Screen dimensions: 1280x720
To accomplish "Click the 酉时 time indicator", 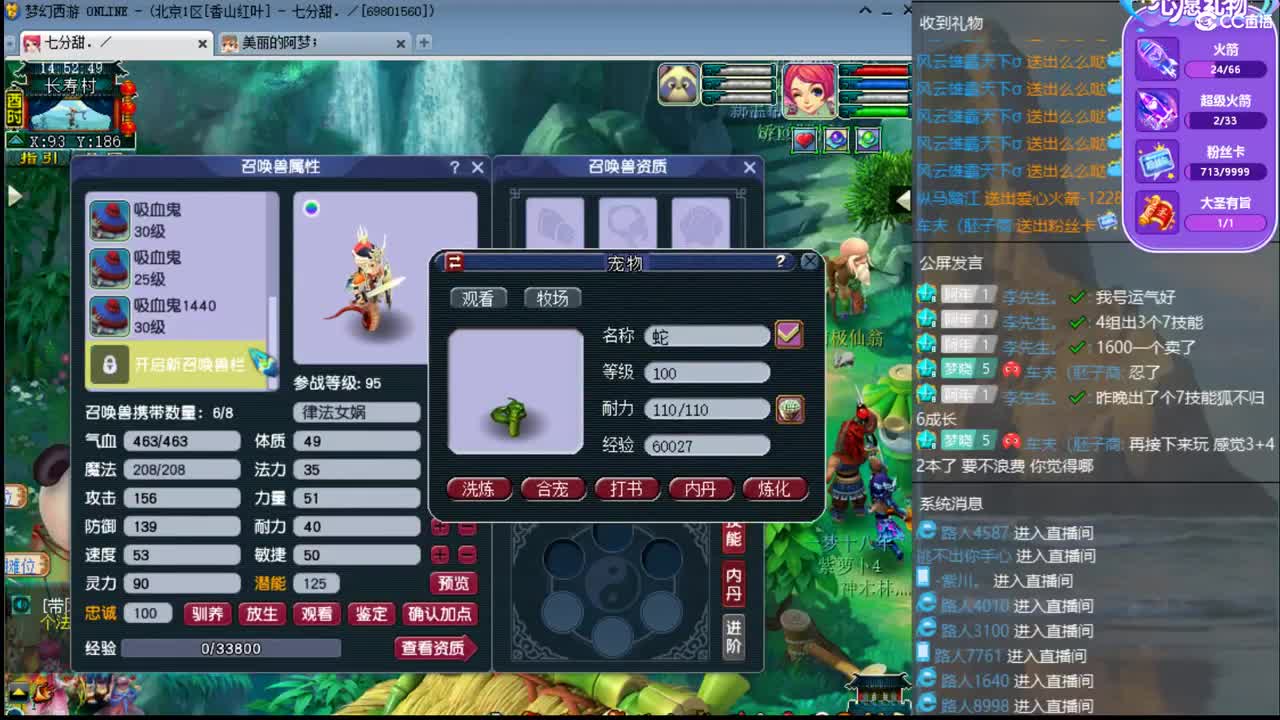I will (15, 107).
